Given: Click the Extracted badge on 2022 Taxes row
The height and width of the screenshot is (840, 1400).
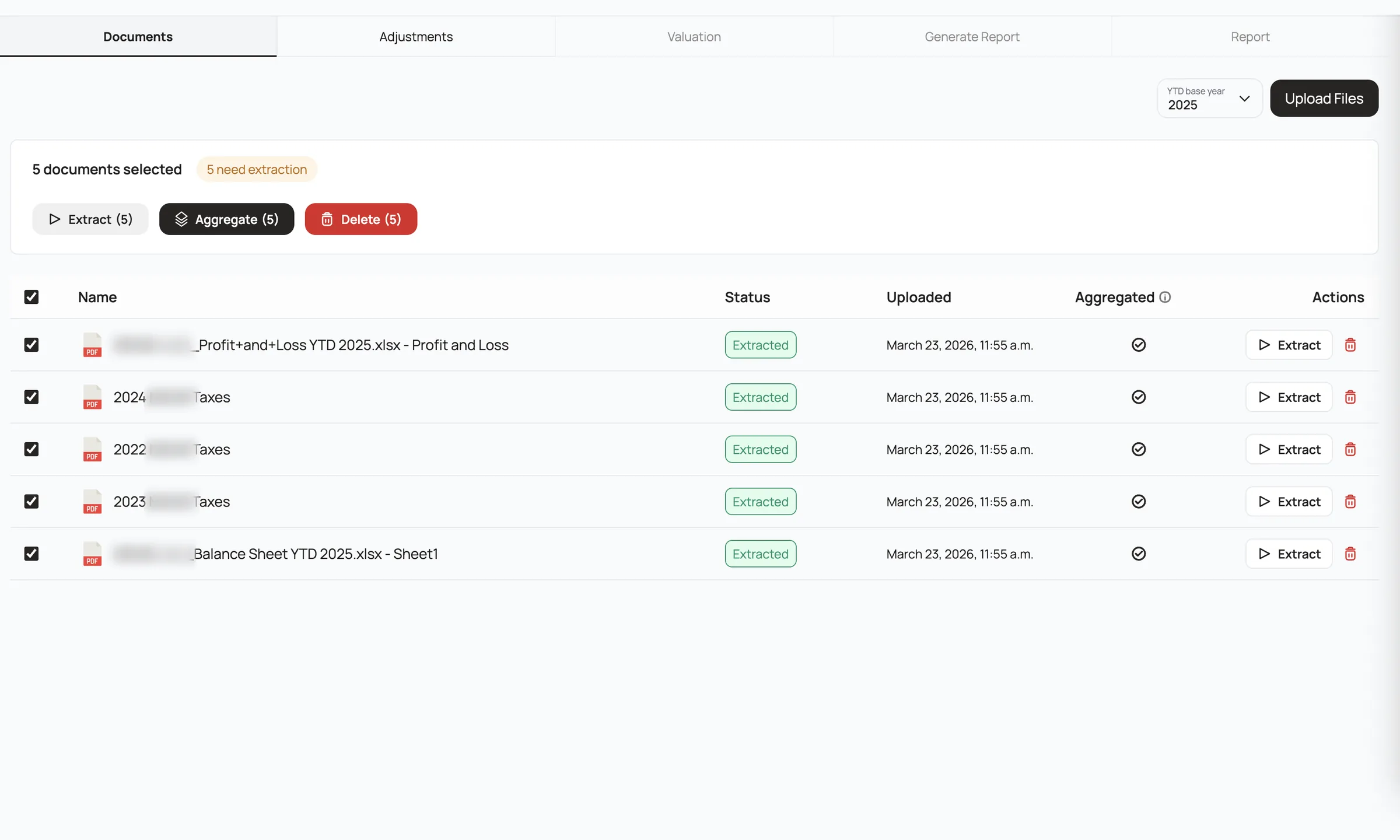Looking at the screenshot, I should pos(761,449).
